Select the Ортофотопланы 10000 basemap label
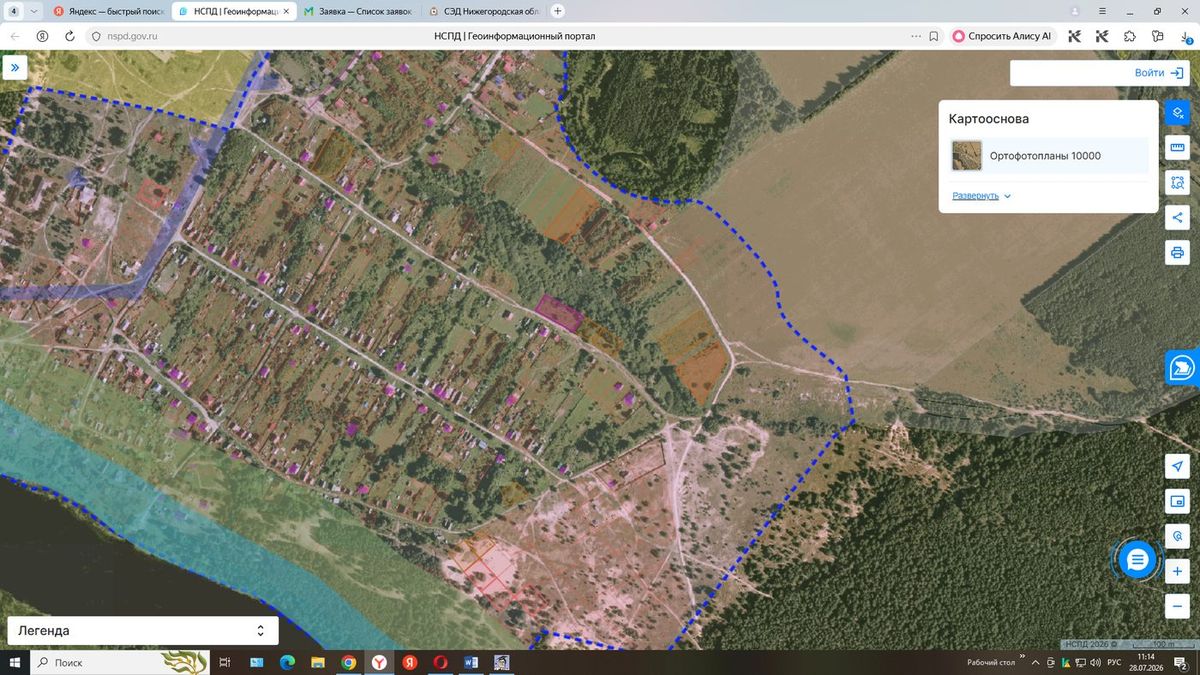The height and width of the screenshot is (675, 1200). pos(1045,156)
